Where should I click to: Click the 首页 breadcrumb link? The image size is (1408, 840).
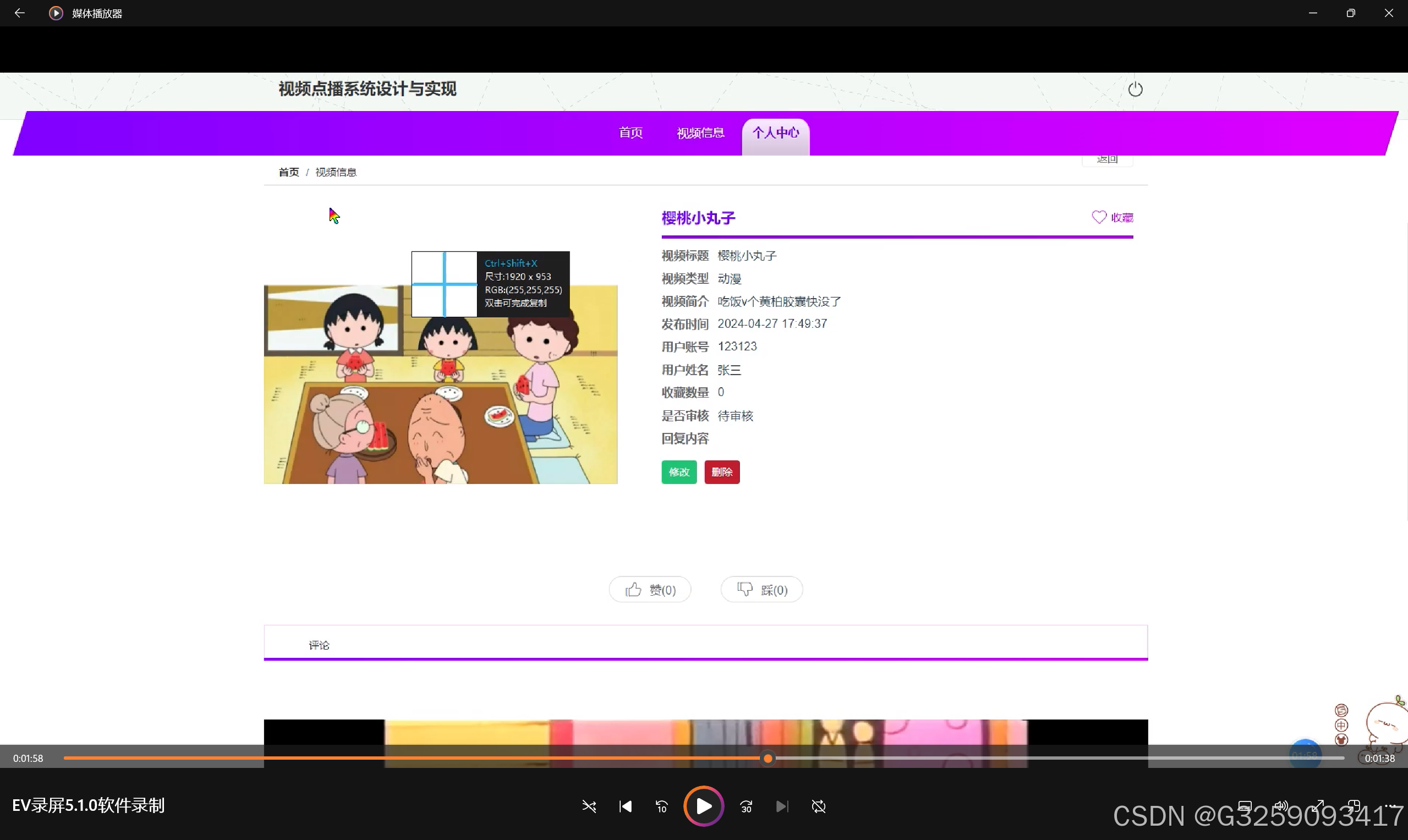tap(289, 172)
